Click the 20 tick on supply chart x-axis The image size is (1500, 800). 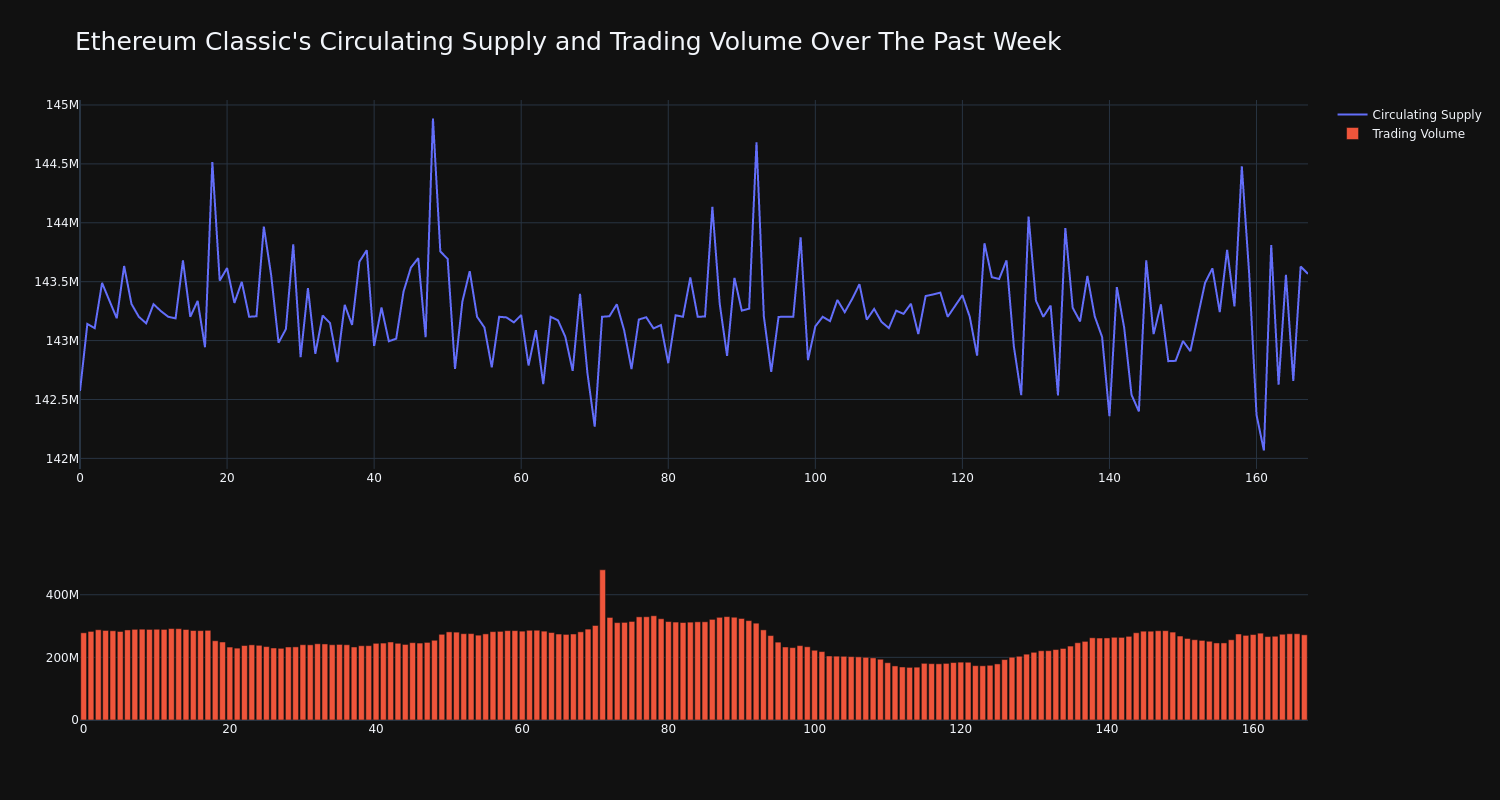[x=227, y=478]
